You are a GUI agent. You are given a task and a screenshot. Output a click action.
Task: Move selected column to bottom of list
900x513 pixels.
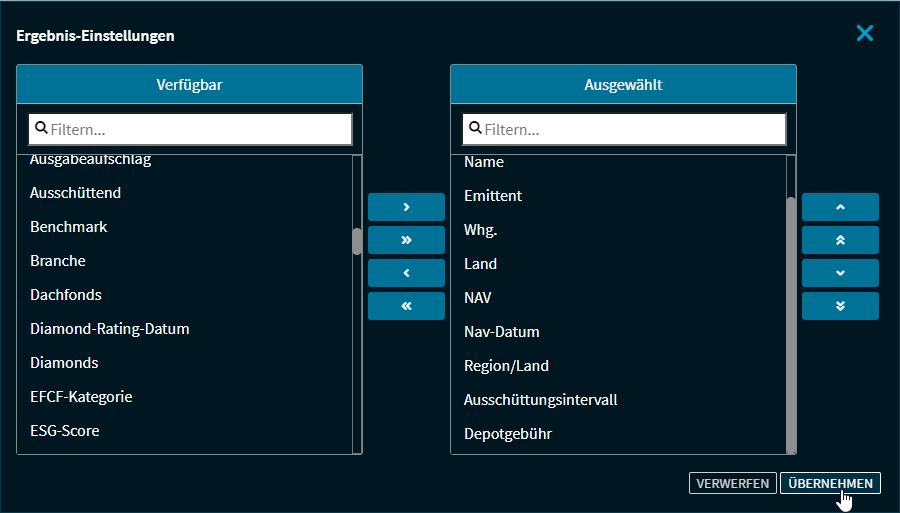coord(840,306)
